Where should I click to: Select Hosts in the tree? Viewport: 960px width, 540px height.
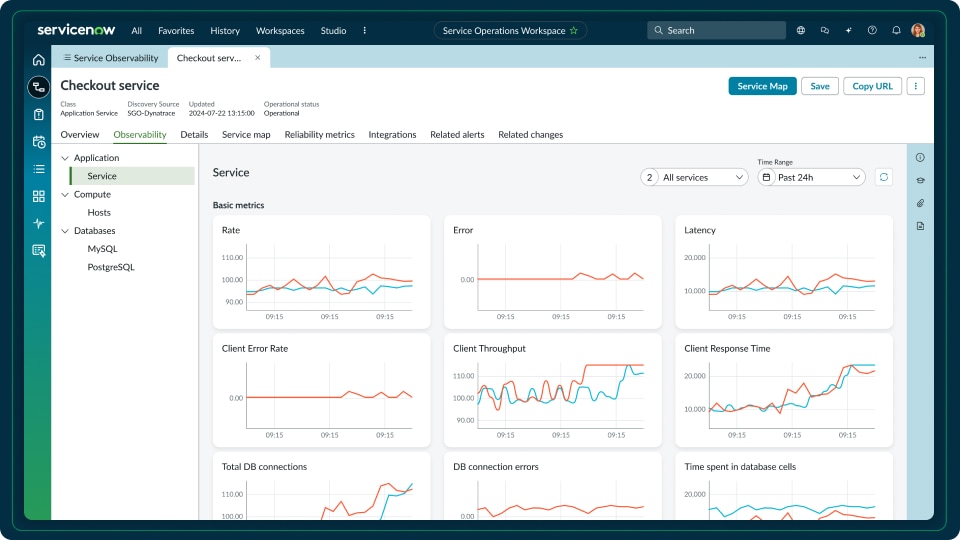99,212
